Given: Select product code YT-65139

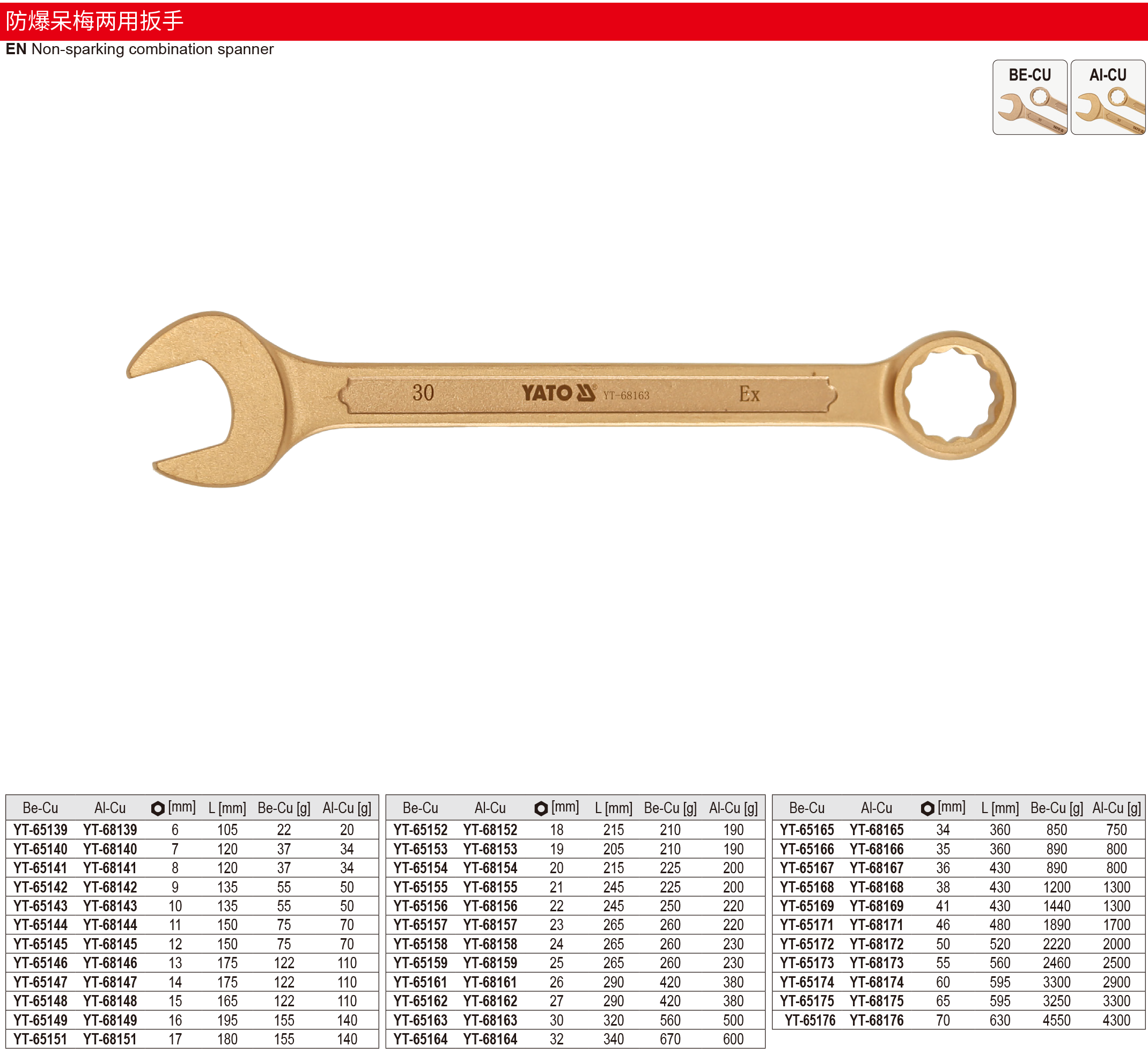Looking at the screenshot, I should click(40, 830).
